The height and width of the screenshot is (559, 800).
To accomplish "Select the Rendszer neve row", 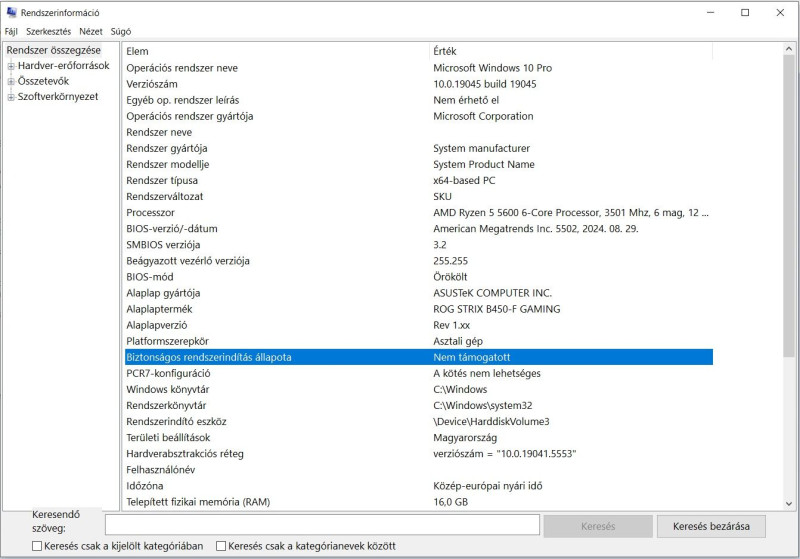I will click(x=418, y=132).
